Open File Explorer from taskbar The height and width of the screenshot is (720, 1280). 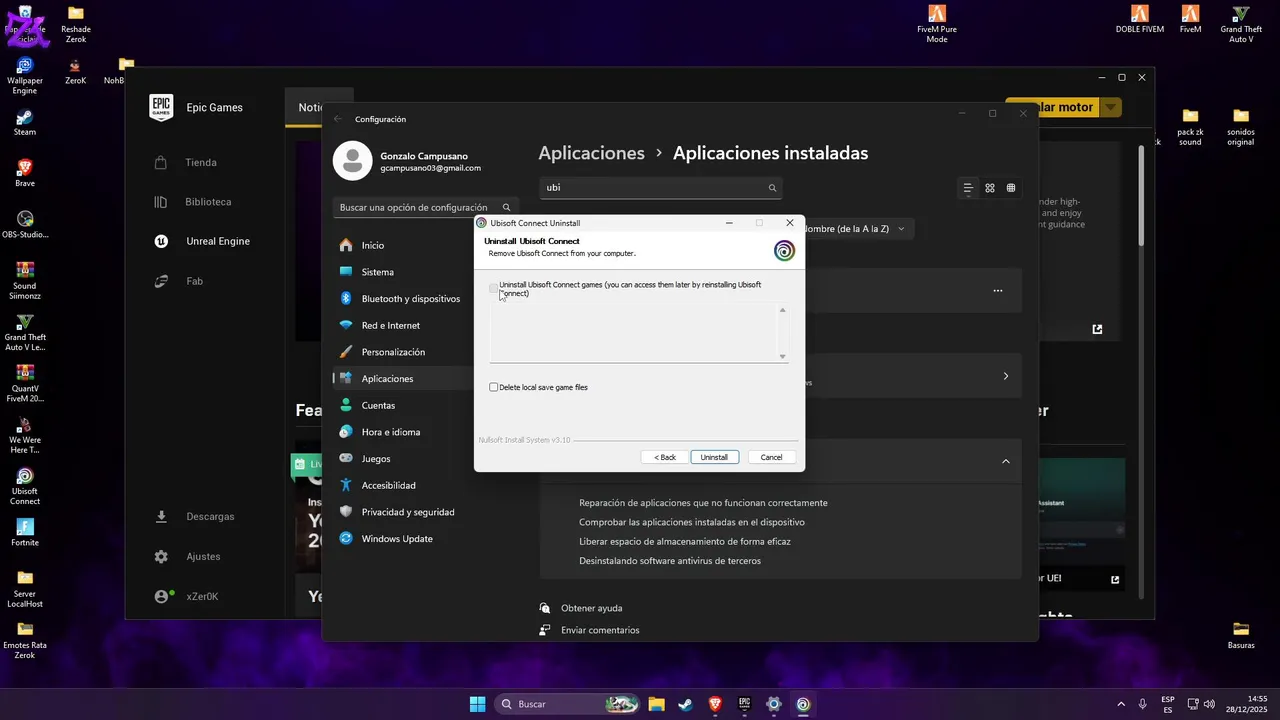click(x=656, y=704)
